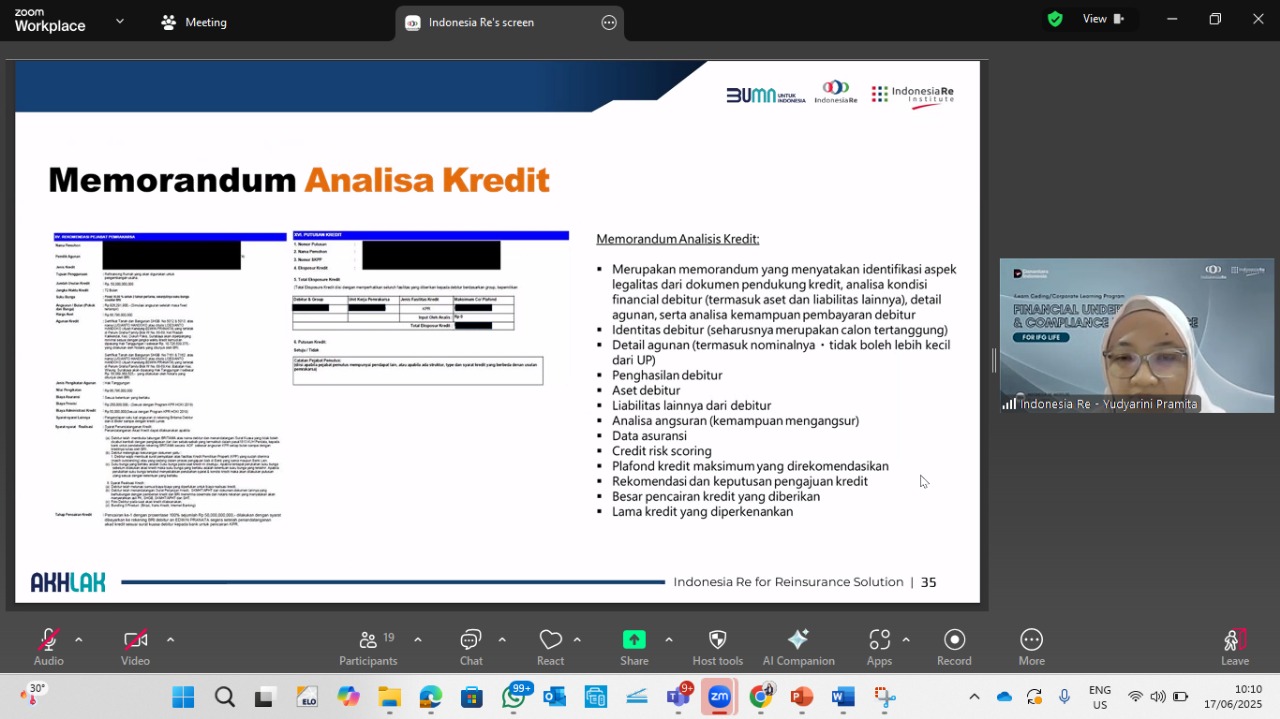
Task: Expand video options arrow next to Video
Action: pos(170,640)
